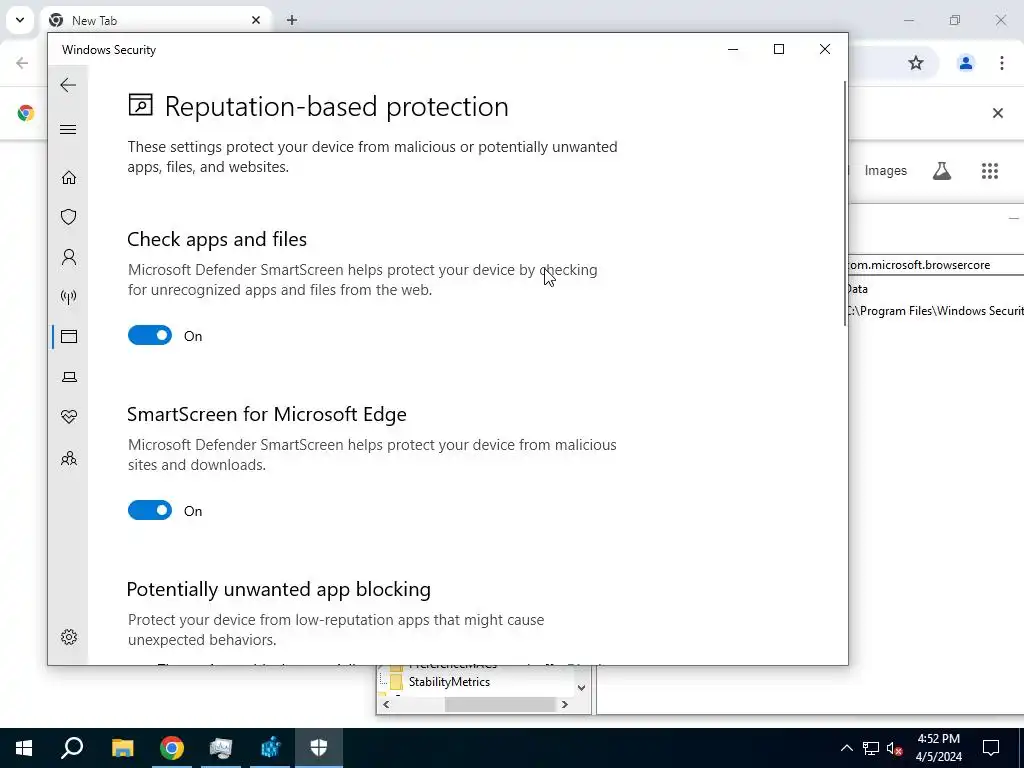Maximize the Windows Security window
1024x768 pixels.
click(778, 49)
